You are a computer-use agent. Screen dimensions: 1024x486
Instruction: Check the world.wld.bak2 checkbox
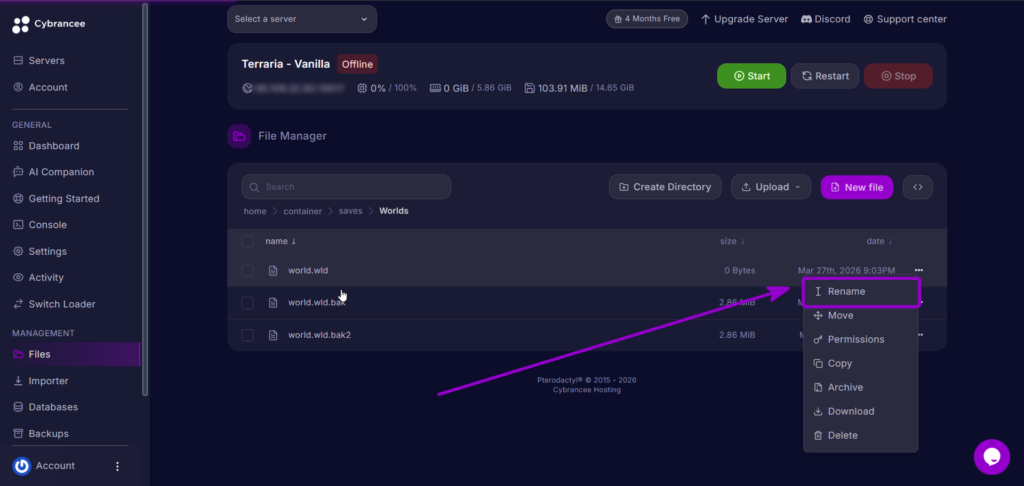248,335
